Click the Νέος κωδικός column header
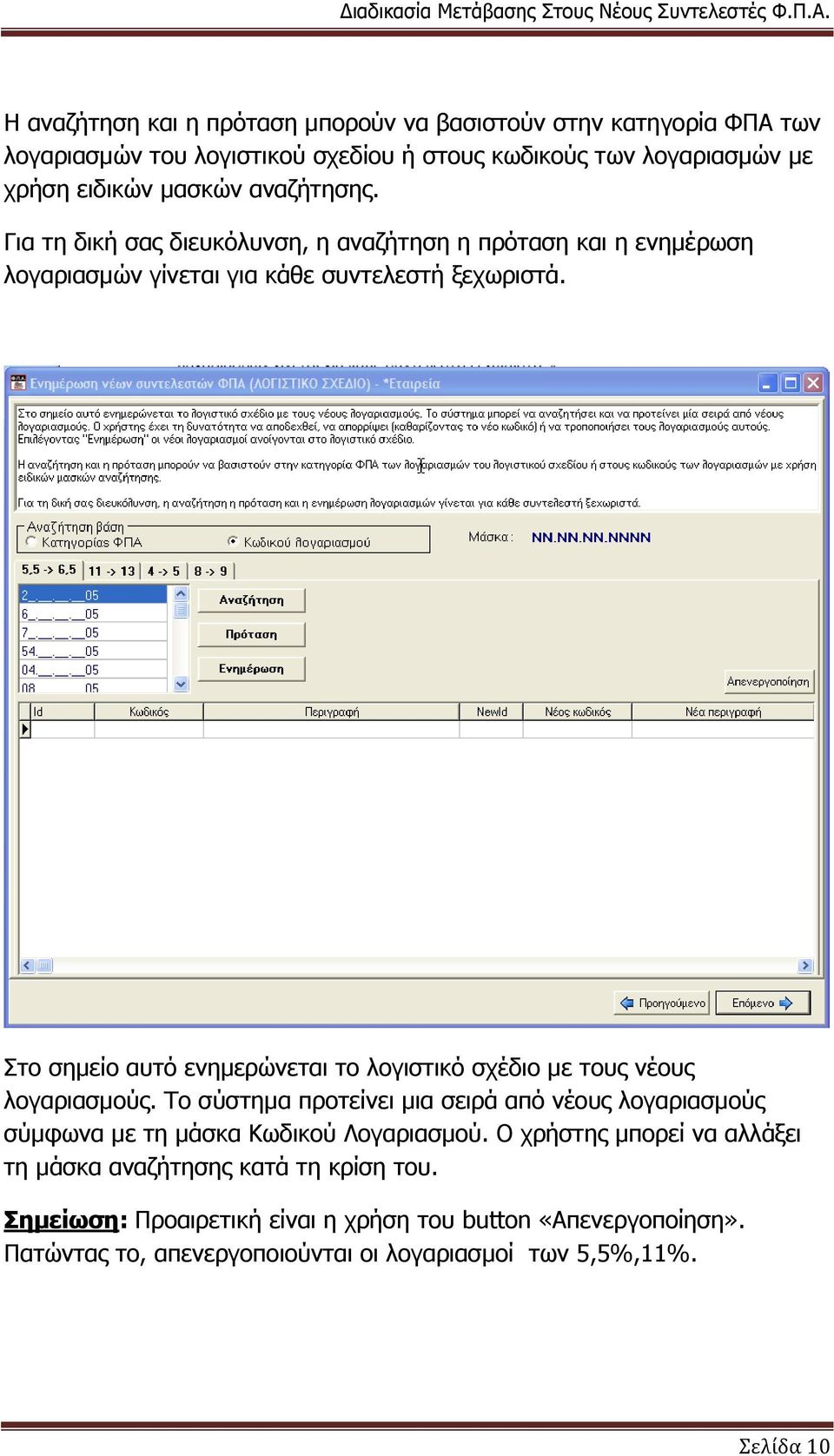The width and height of the screenshot is (834, 1456). pyautogui.click(x=577, y=712)
